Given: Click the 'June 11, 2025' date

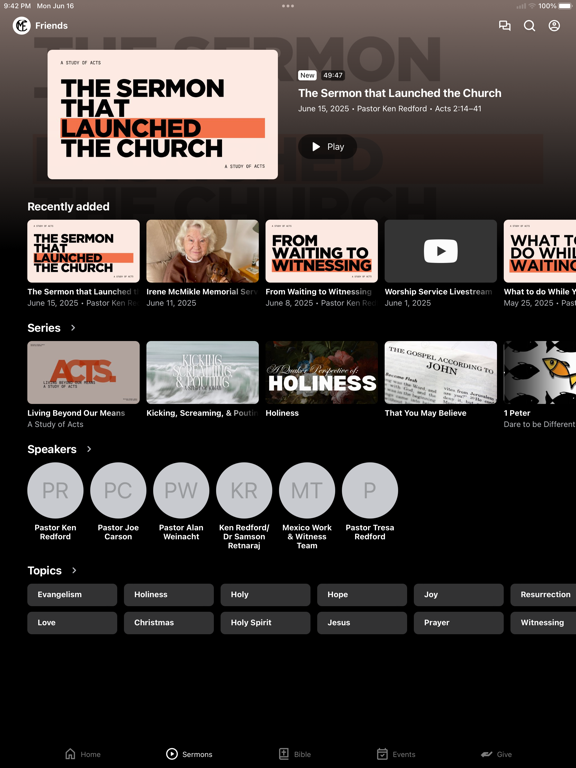Looking at the screenshot, I should 171,303.
